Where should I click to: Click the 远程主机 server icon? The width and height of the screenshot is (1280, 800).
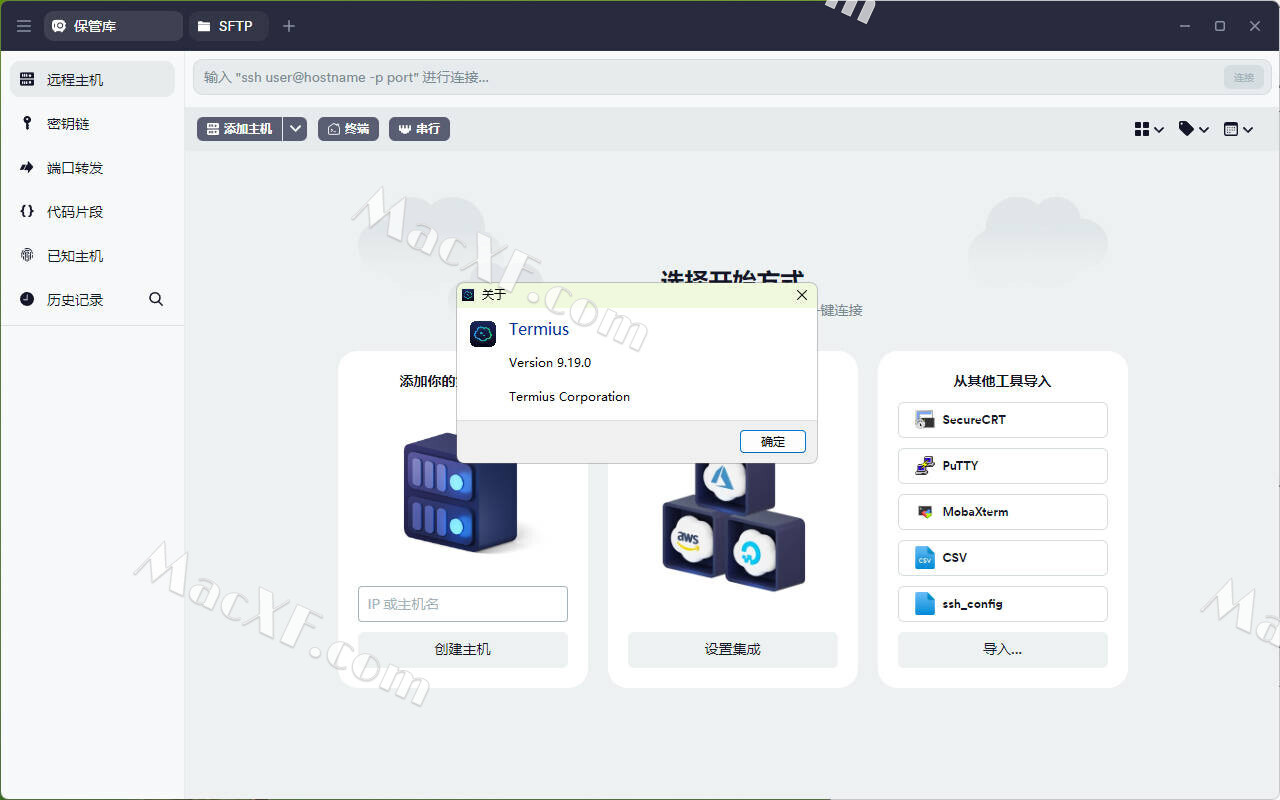27,79
